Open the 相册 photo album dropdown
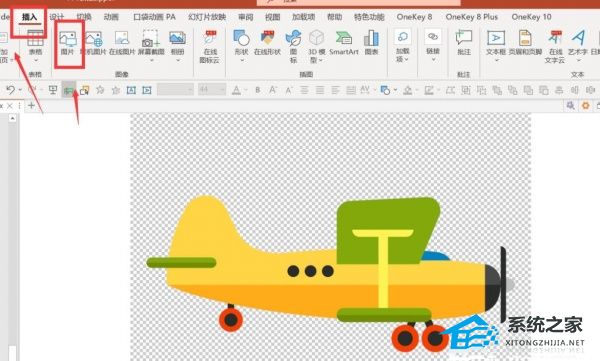The height and width of the screenshot is (361, 600). (178, 60)
